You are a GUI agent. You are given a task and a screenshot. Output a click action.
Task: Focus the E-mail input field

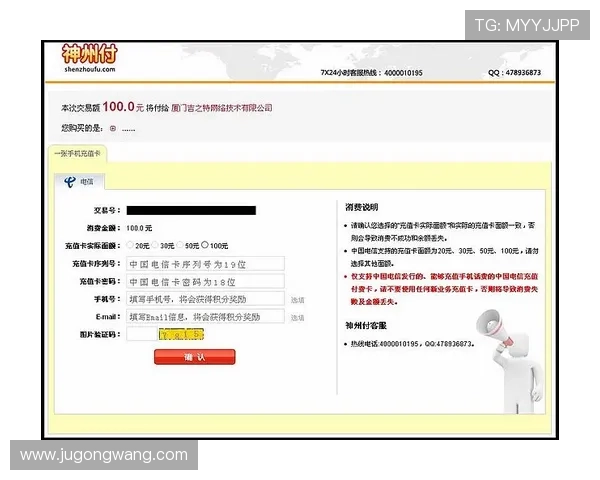coord(205,317)
